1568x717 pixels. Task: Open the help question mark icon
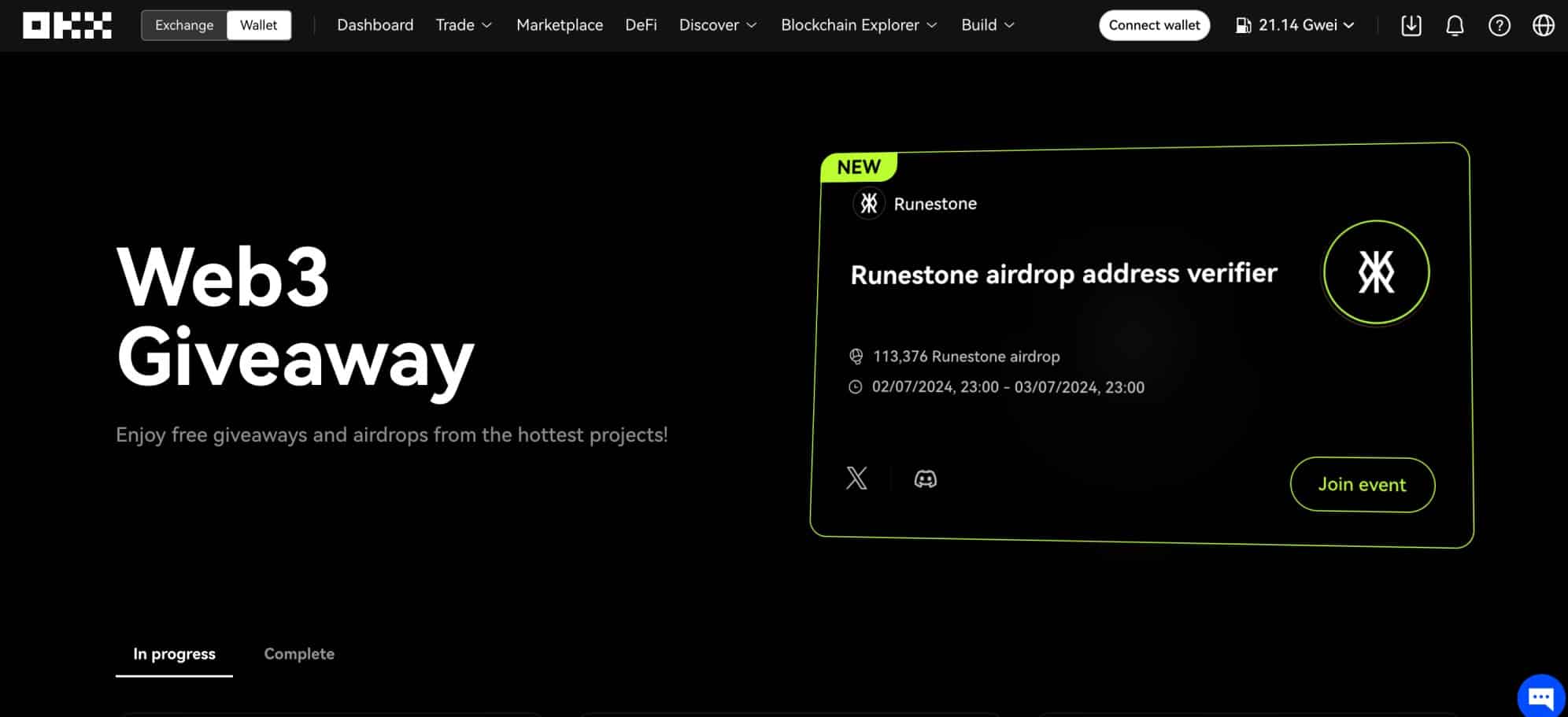coord(1499,25)
